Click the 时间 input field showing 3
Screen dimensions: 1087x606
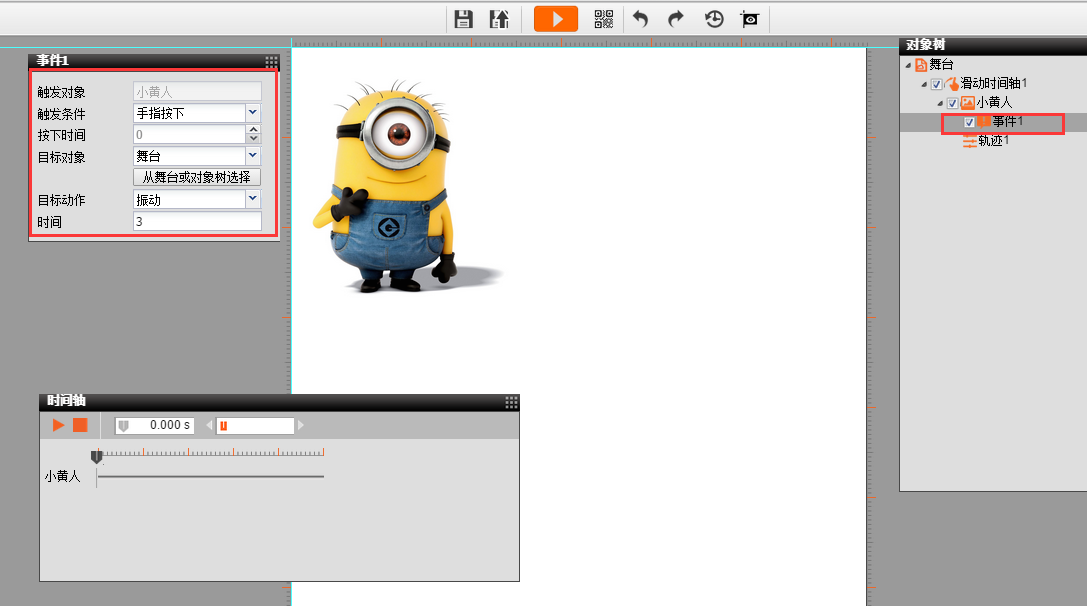tap(197, 221)
